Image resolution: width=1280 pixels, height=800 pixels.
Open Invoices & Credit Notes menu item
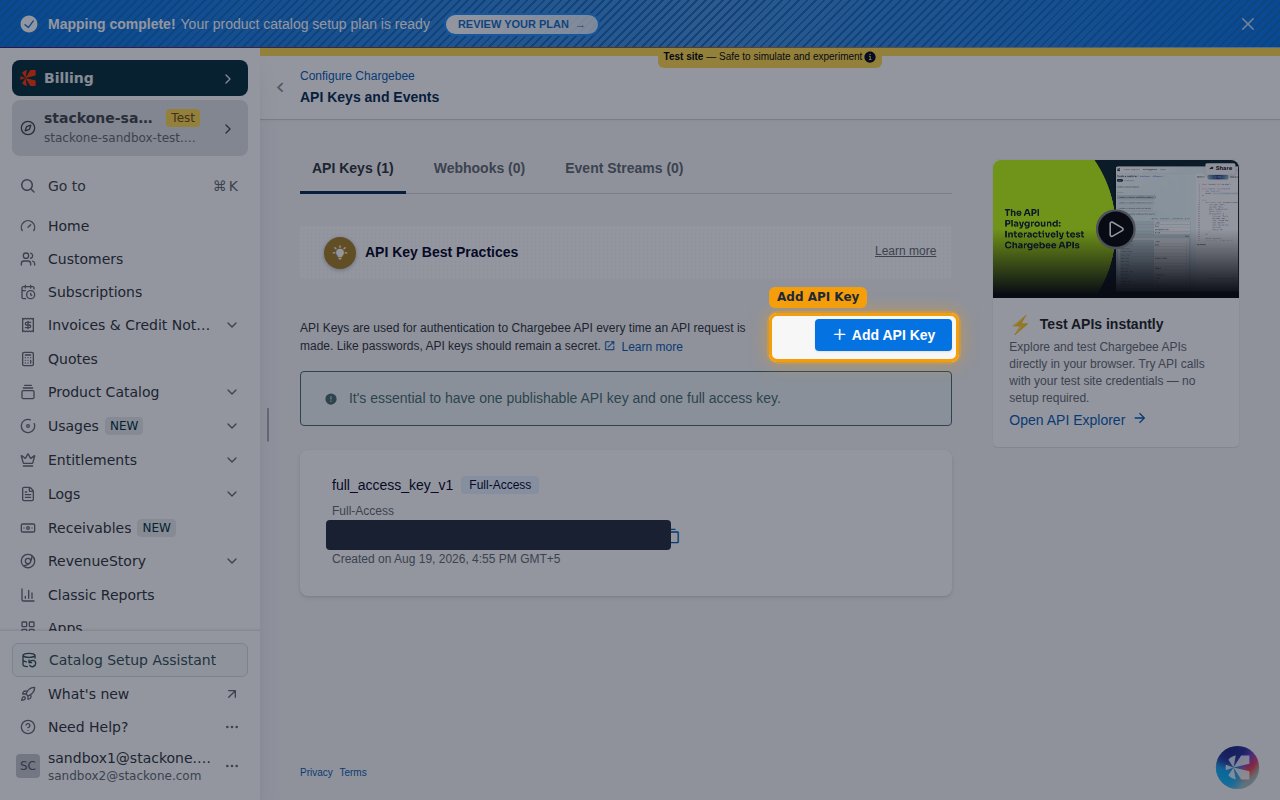(x=129, y=325)
